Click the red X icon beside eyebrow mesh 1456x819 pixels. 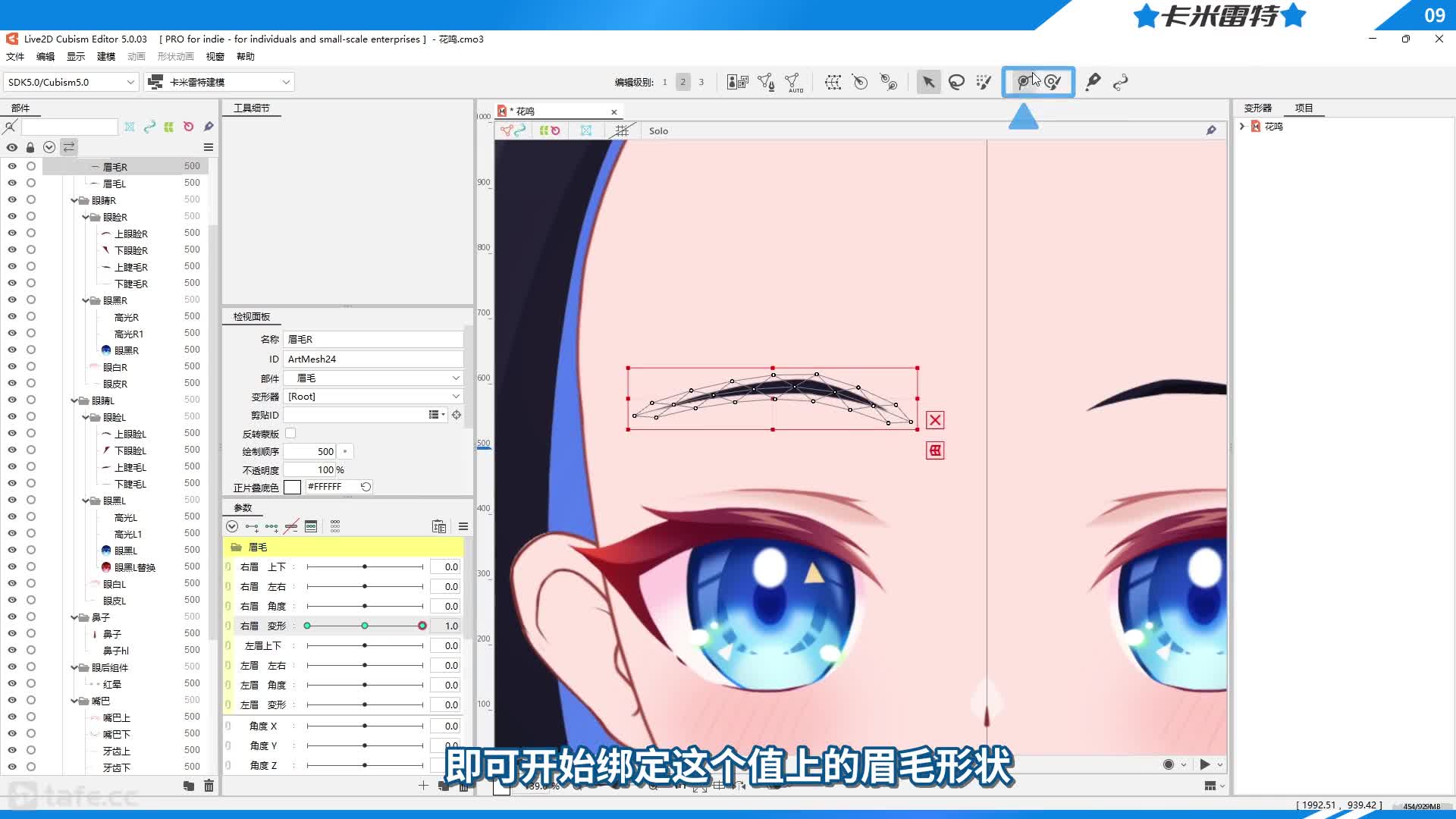[935, 420]
